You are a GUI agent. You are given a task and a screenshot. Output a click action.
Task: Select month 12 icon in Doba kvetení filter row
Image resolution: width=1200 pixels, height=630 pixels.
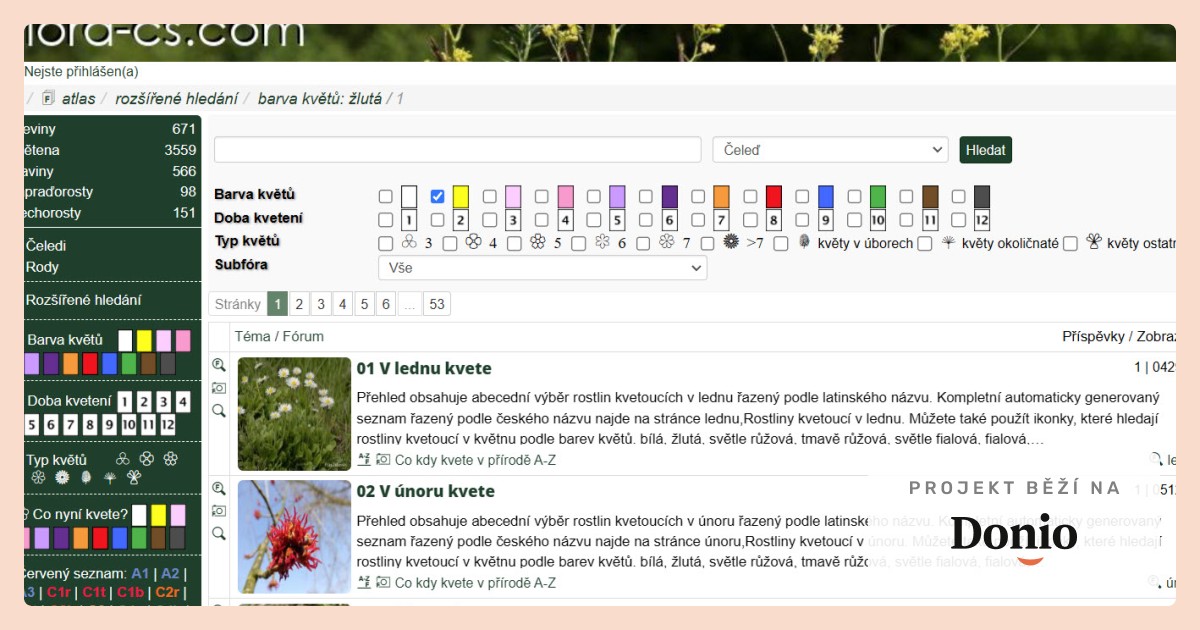pos(982,220)
